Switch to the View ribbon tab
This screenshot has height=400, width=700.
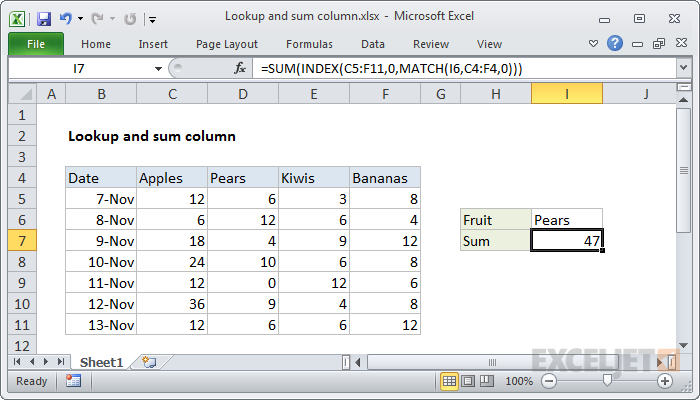click(x=489, y=44)
